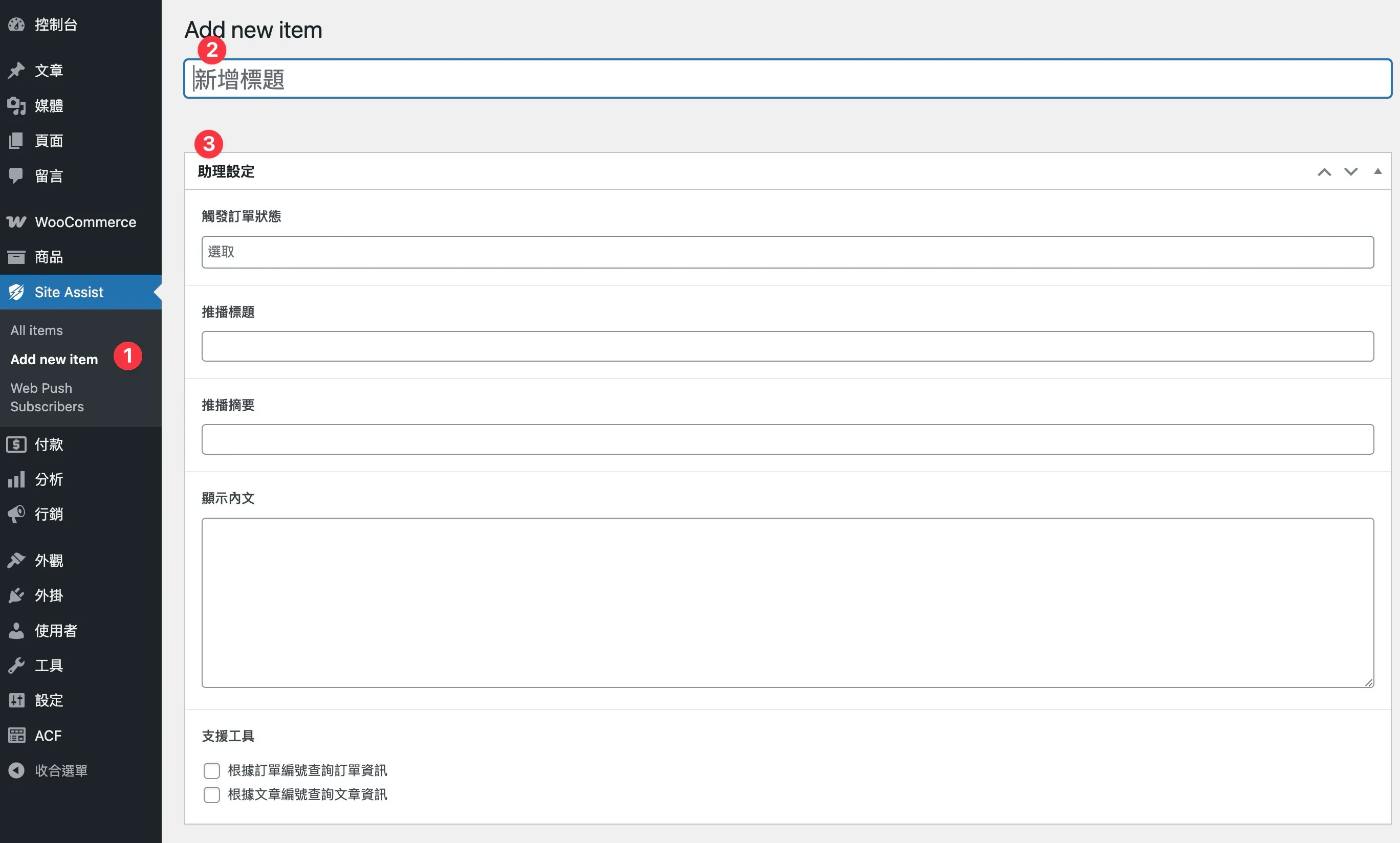Open 行銷 megaphone icon

click(16, 514)
